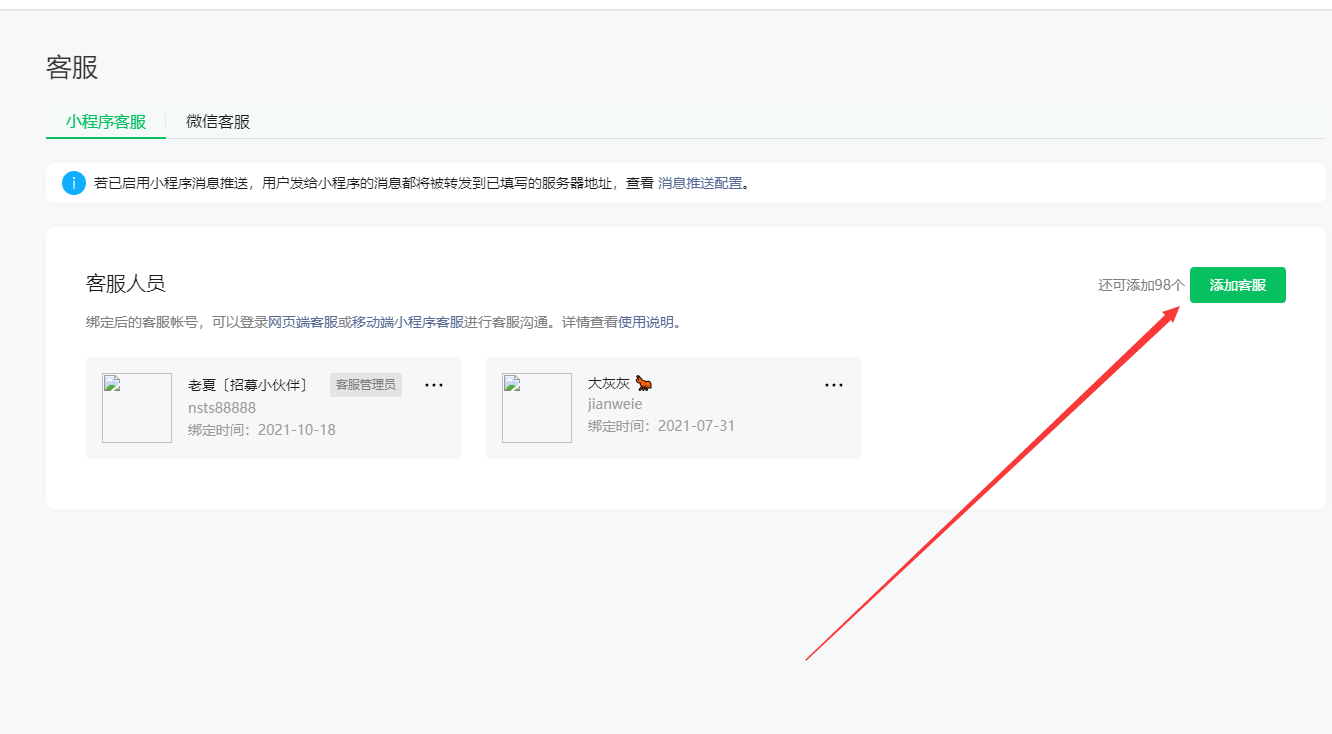Follow the 网页端客服 link
Image resolution: width=1332 pixels, height=734 pixels.
pos(303,322)
